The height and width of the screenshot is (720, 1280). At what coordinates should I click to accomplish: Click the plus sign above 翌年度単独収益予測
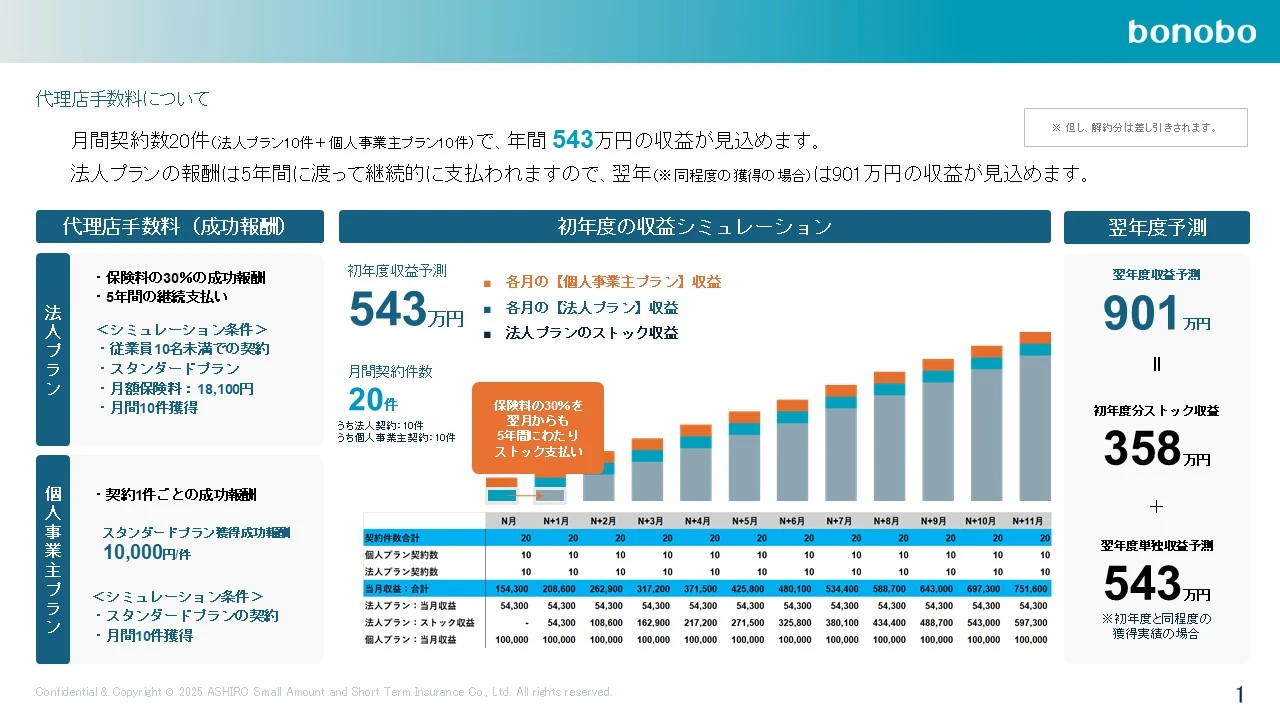tap(1156, 507)
